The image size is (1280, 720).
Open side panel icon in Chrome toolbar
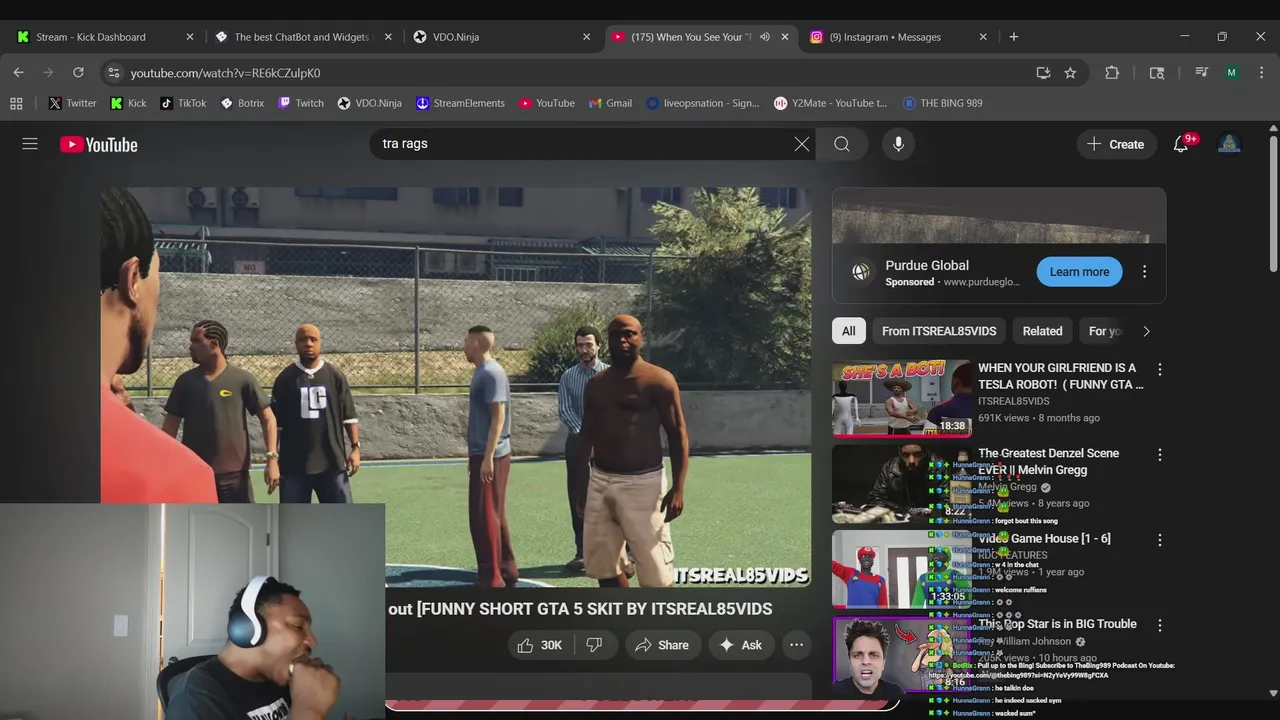(1157, 72)
